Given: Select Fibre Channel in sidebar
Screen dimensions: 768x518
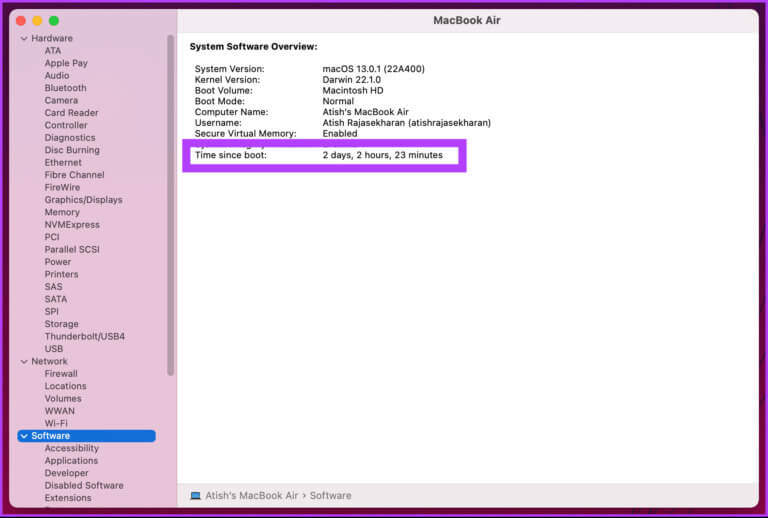Looking at the screenshot, I should (74, 175).
